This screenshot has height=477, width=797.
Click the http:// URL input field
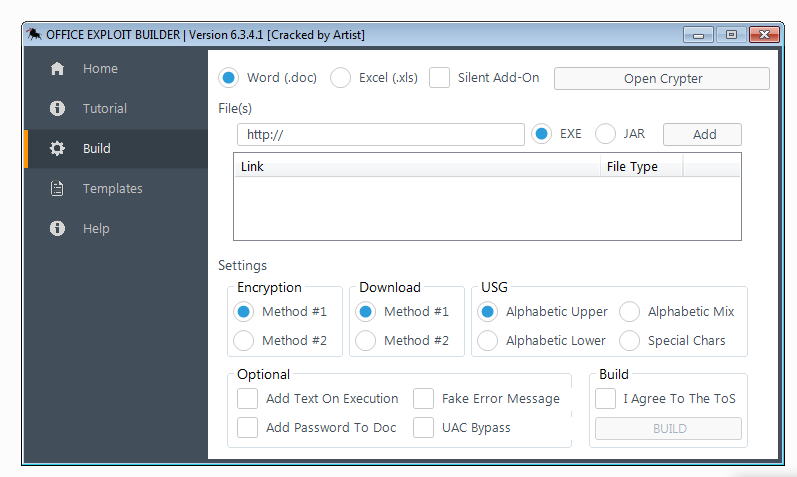pyautogui.click(x=380, y=134)
